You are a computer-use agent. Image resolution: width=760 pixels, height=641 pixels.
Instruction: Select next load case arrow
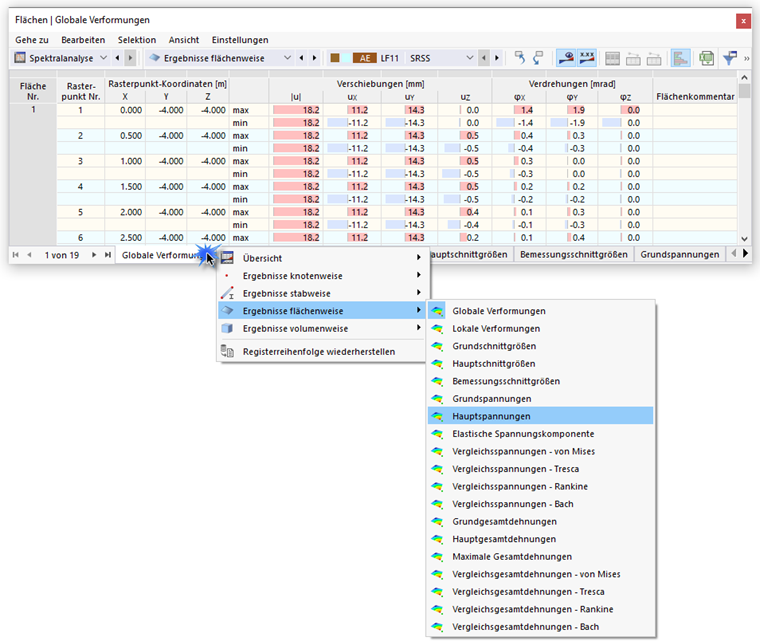(496, 58)
